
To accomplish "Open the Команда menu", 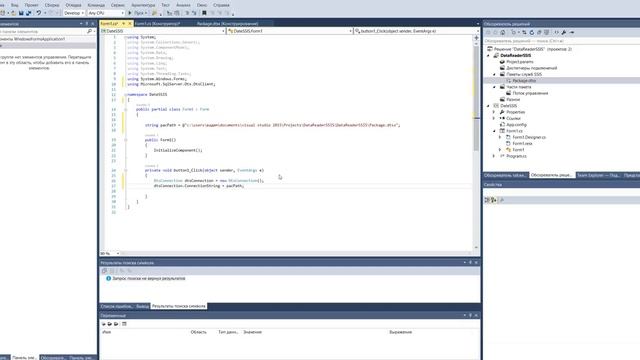I will 96,5.
